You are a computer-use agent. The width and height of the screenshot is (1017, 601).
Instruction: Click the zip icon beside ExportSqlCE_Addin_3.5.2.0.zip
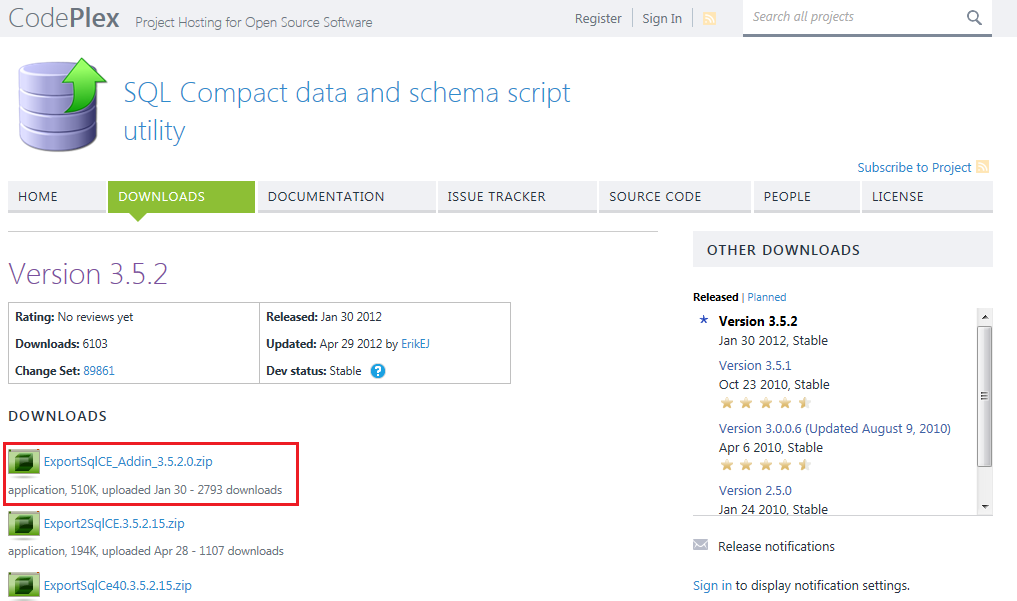23,463
